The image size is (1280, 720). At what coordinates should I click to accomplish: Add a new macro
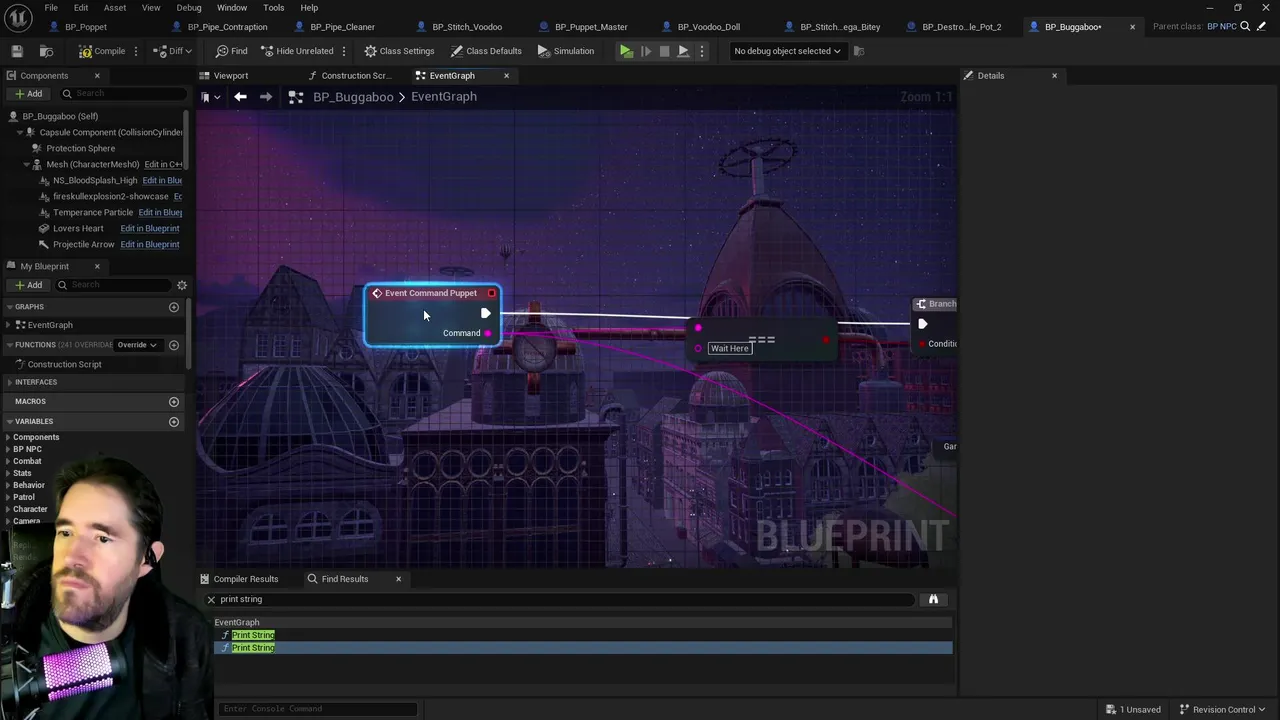coord(174,401)
